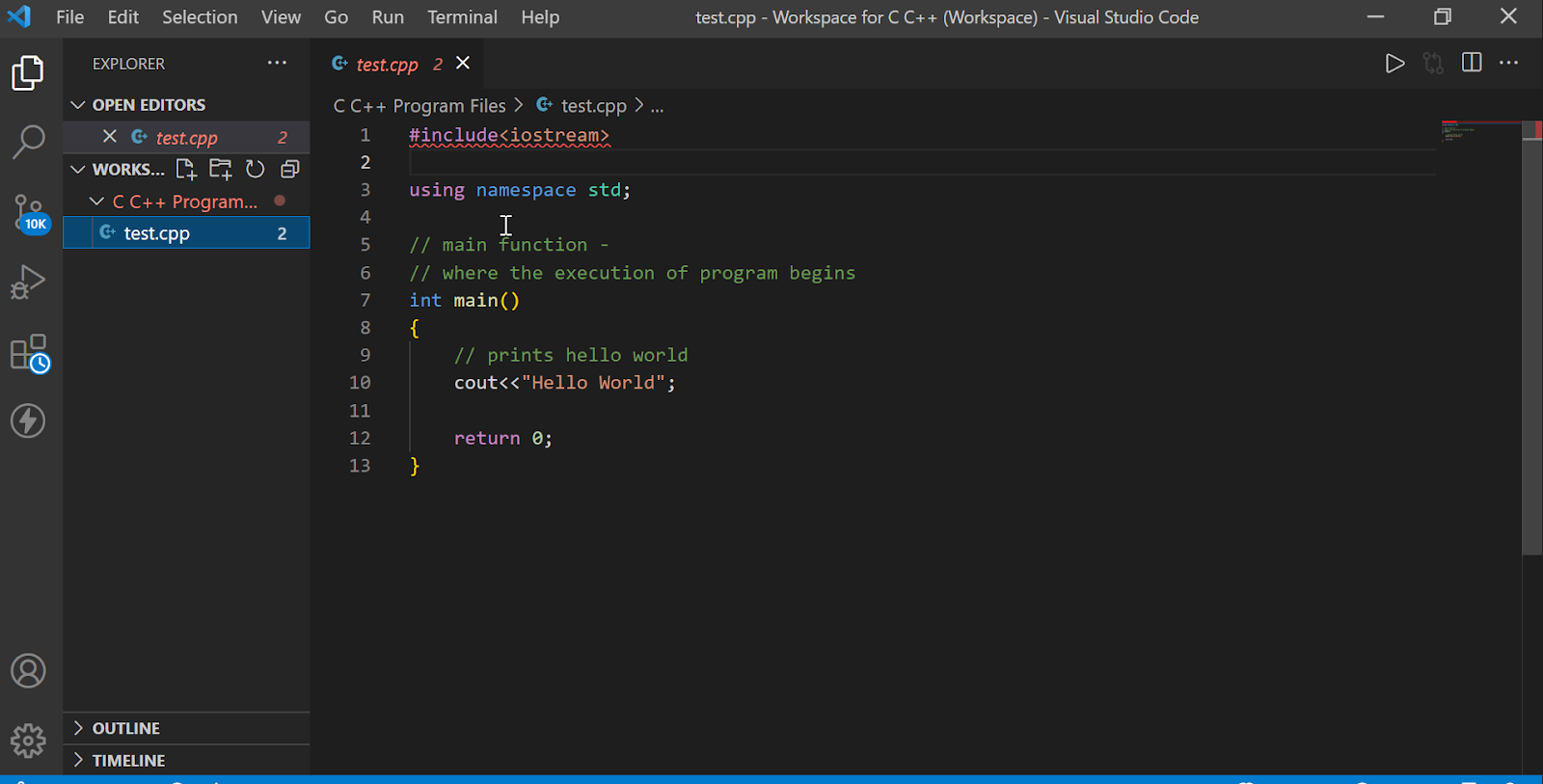Viewport: 1543px width, 784px height.
Task: Run the code with the play icon
Action: (x=1394, y=64)
